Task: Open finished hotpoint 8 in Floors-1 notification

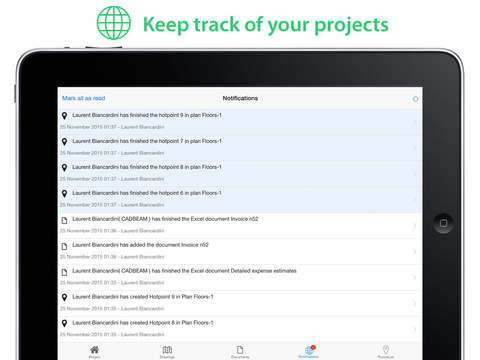Action: pos(240,174)
